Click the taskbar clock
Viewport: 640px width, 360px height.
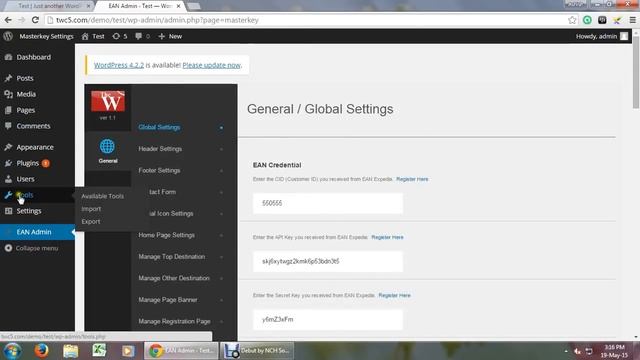[x=614, y=351]
